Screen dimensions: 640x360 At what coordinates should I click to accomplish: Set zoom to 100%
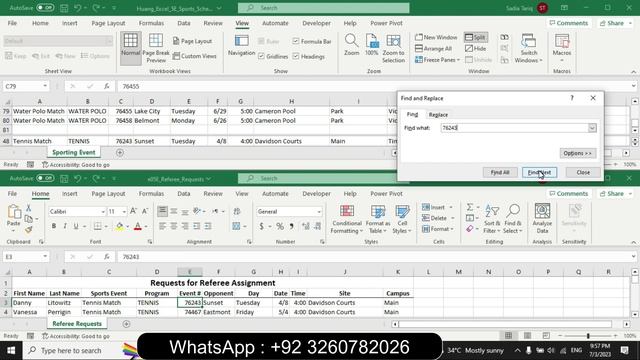tap(371, 45)
